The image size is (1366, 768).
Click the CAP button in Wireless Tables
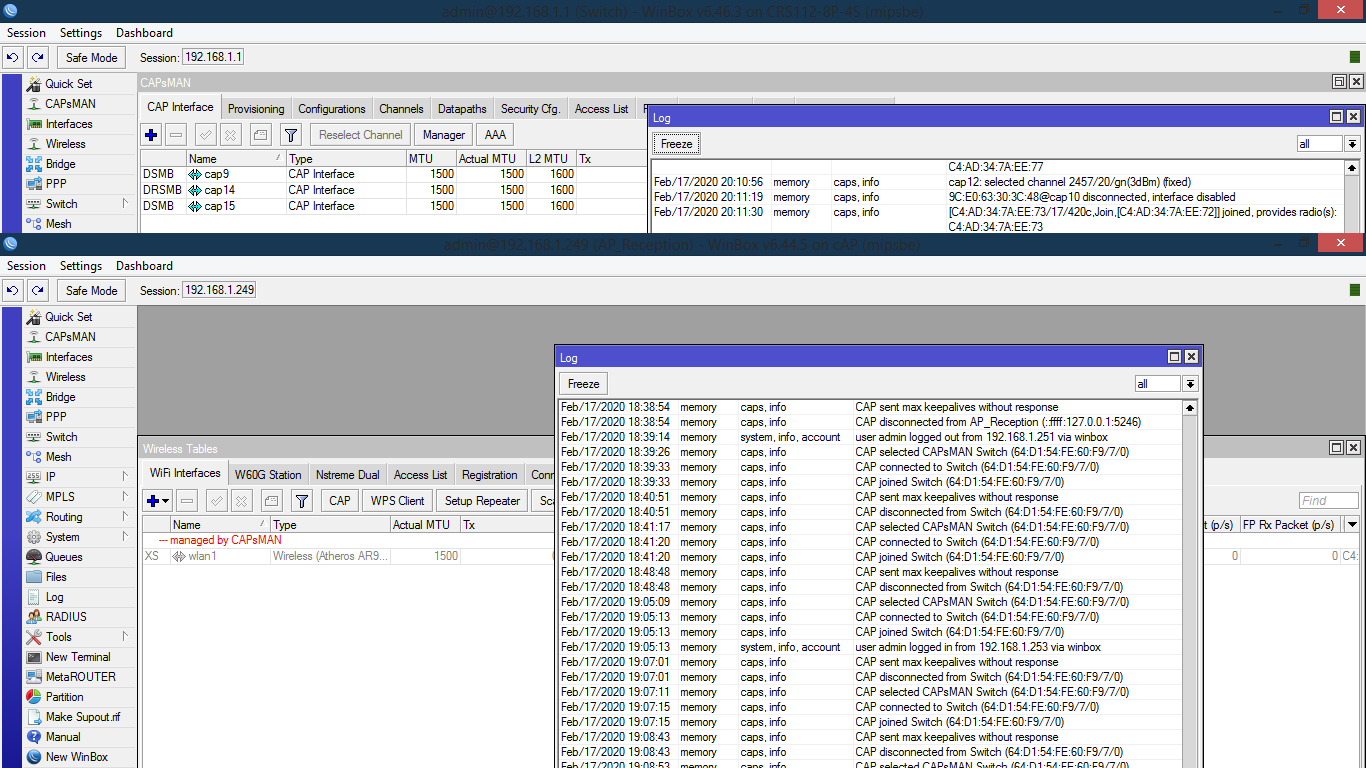340,501
